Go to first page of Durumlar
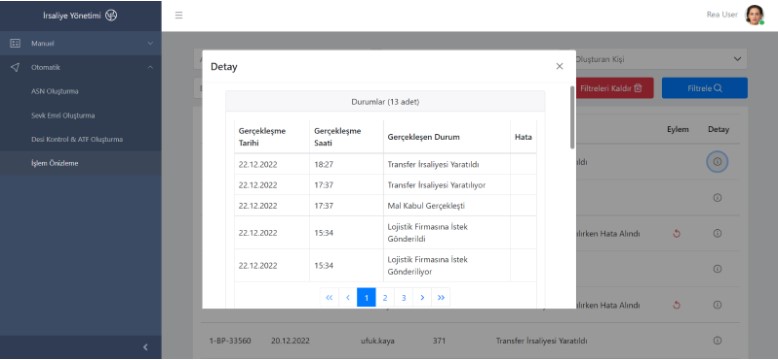 [x=329, y=298]
